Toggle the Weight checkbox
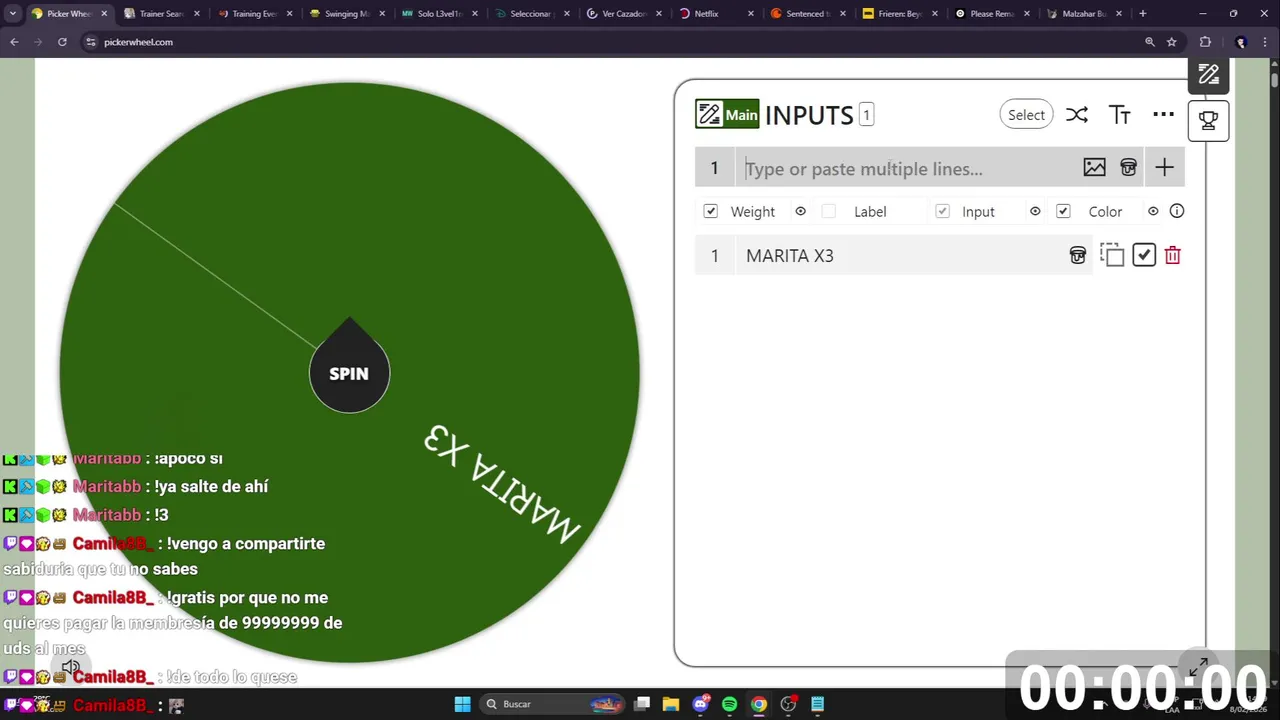This screenshot has height=720, width=1280. point(711,211)
